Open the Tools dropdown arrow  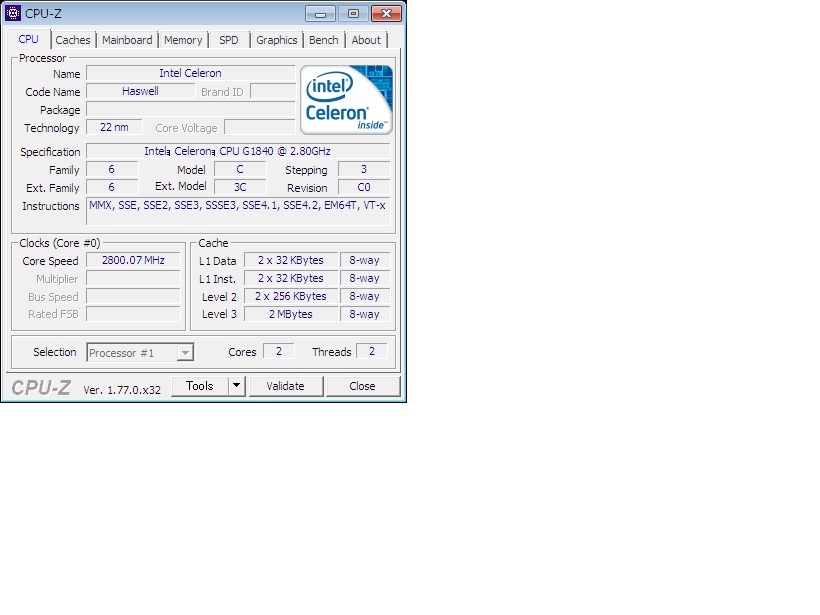[236, 386]
